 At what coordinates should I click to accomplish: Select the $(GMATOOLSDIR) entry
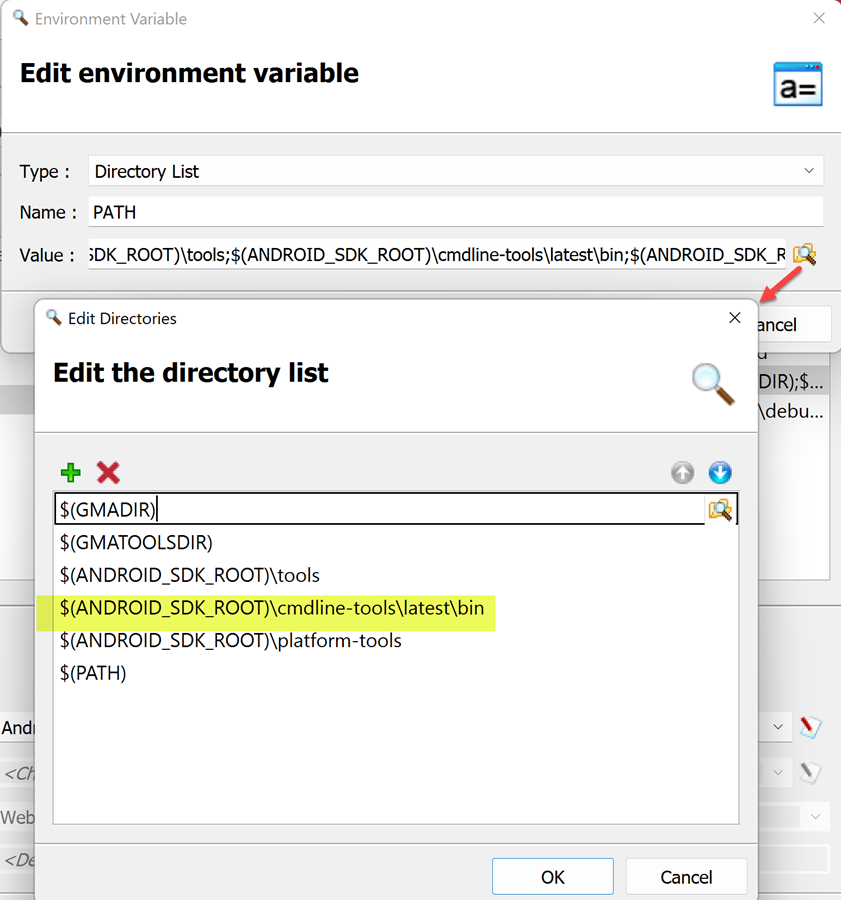135,542
